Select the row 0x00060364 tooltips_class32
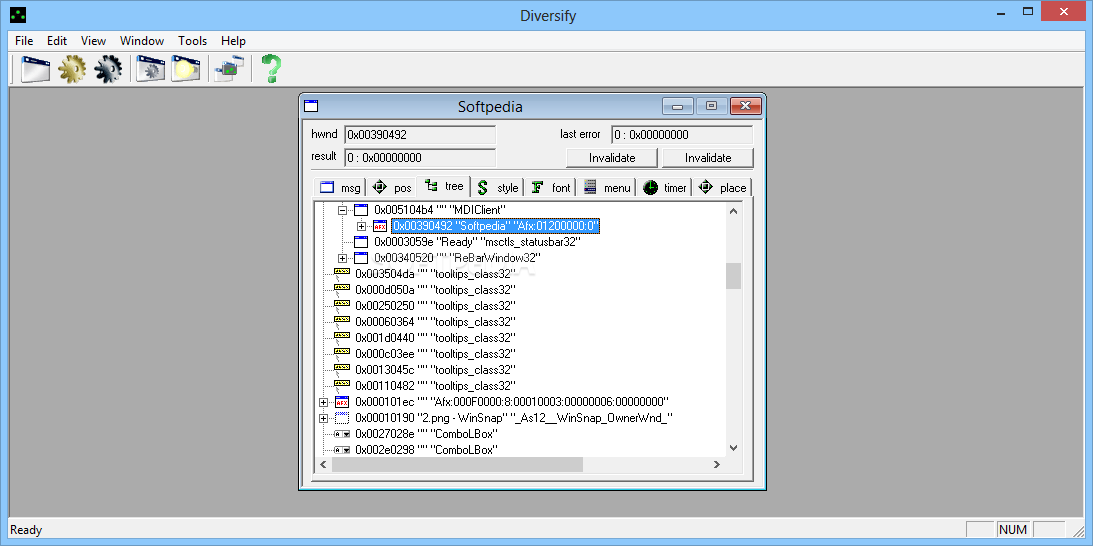1093x546 pixels. 435,321
